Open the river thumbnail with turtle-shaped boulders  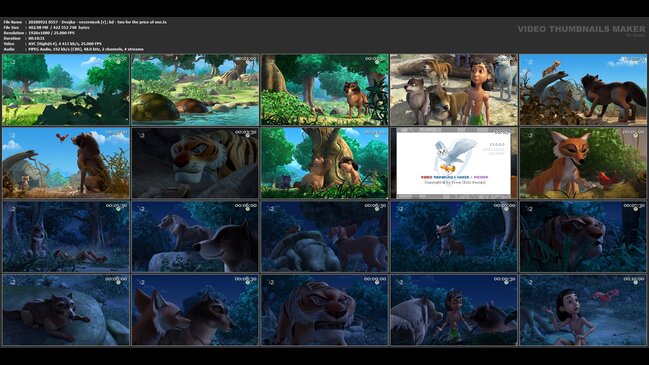pos(195,89)
